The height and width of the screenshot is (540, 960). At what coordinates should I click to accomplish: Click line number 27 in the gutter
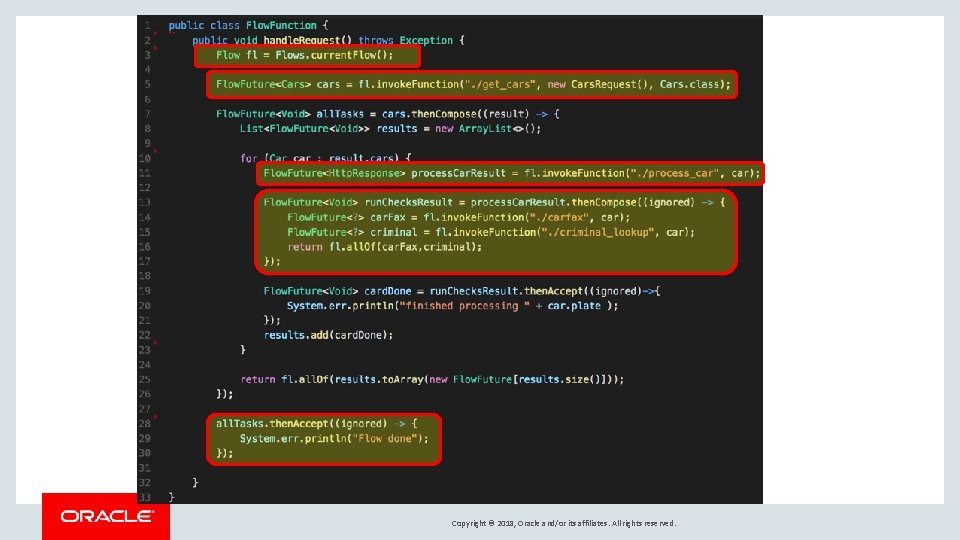pos(144,409)
